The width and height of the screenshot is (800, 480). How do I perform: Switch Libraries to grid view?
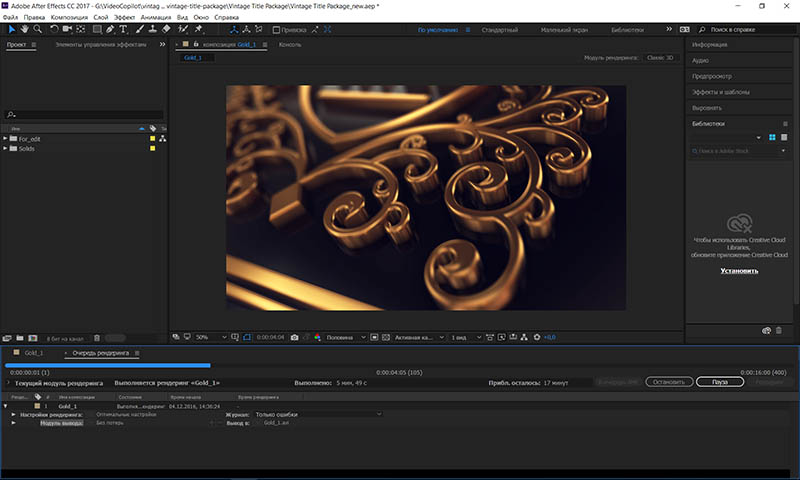click(772, 137)
